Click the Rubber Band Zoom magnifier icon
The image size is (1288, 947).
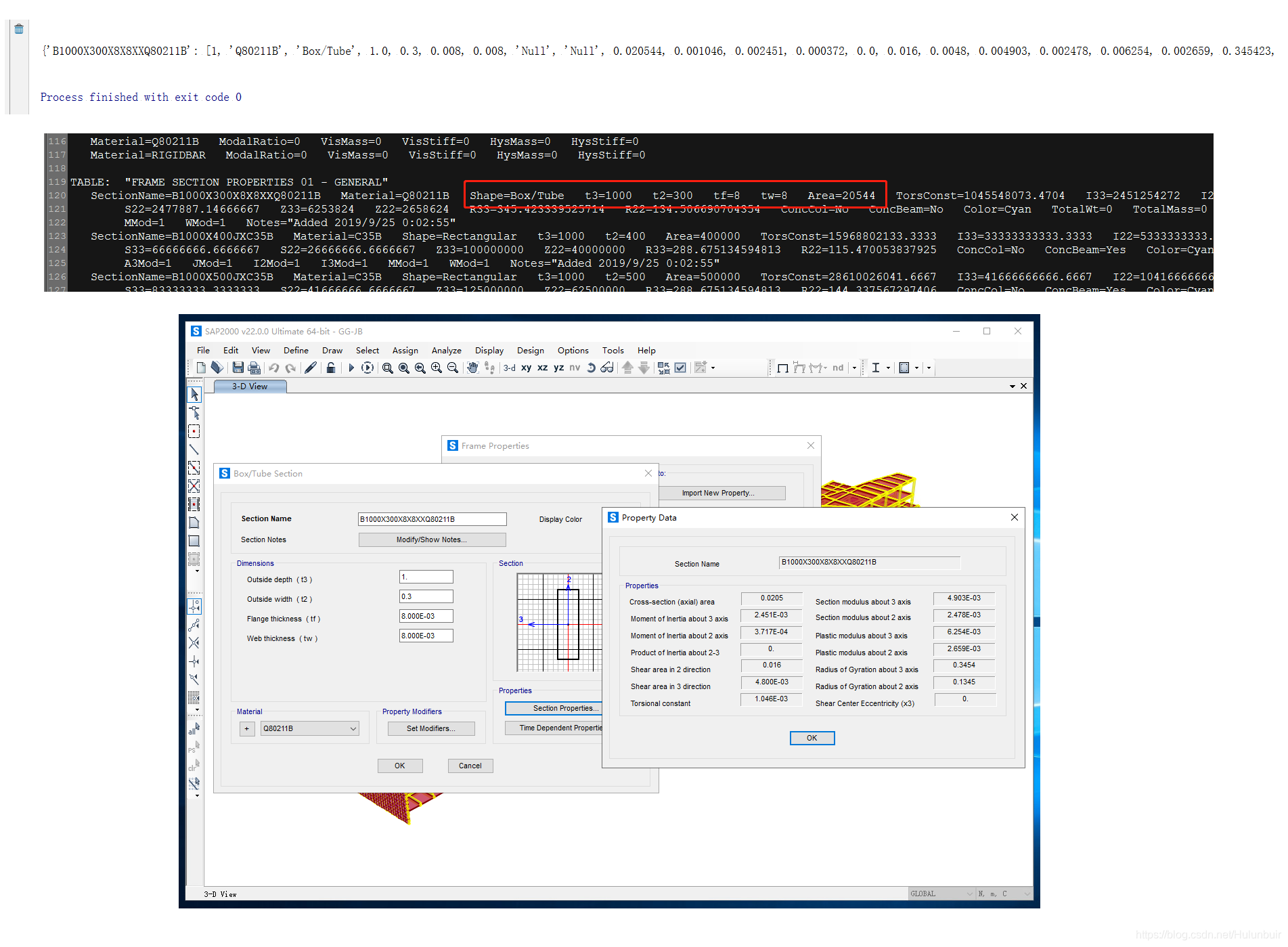[x=387, y=368]
